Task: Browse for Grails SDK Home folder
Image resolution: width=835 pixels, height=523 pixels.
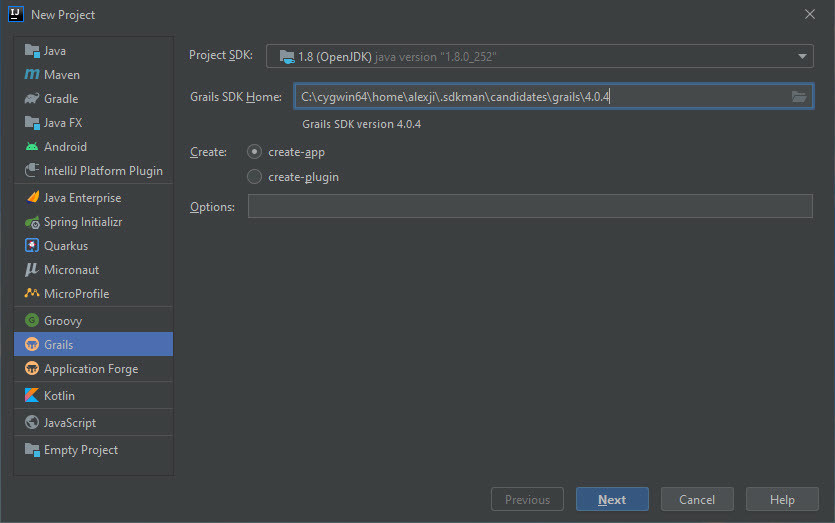Action: (x=799, y=96)
